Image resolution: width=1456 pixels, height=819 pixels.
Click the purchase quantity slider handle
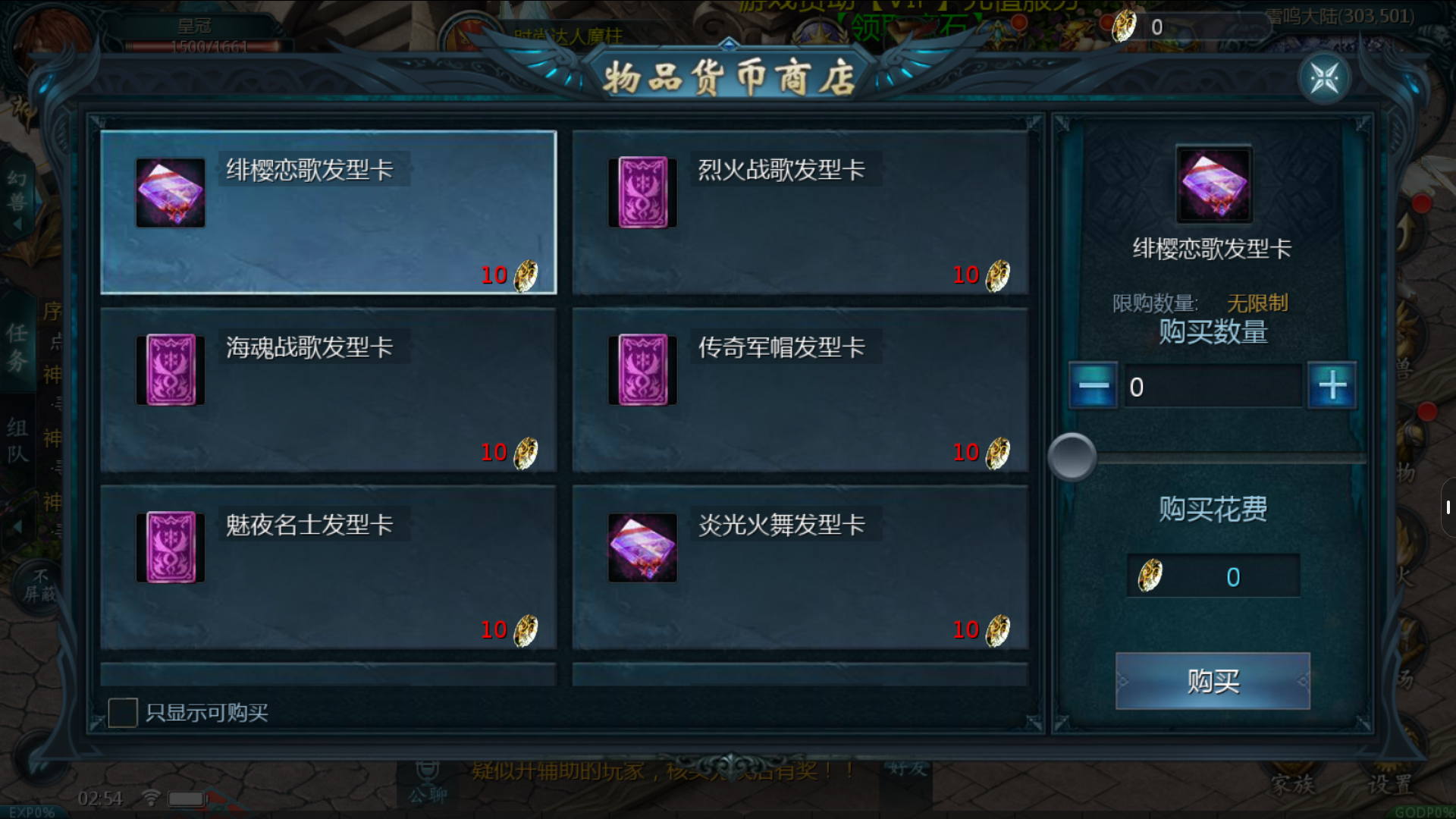click(1072, 457)
